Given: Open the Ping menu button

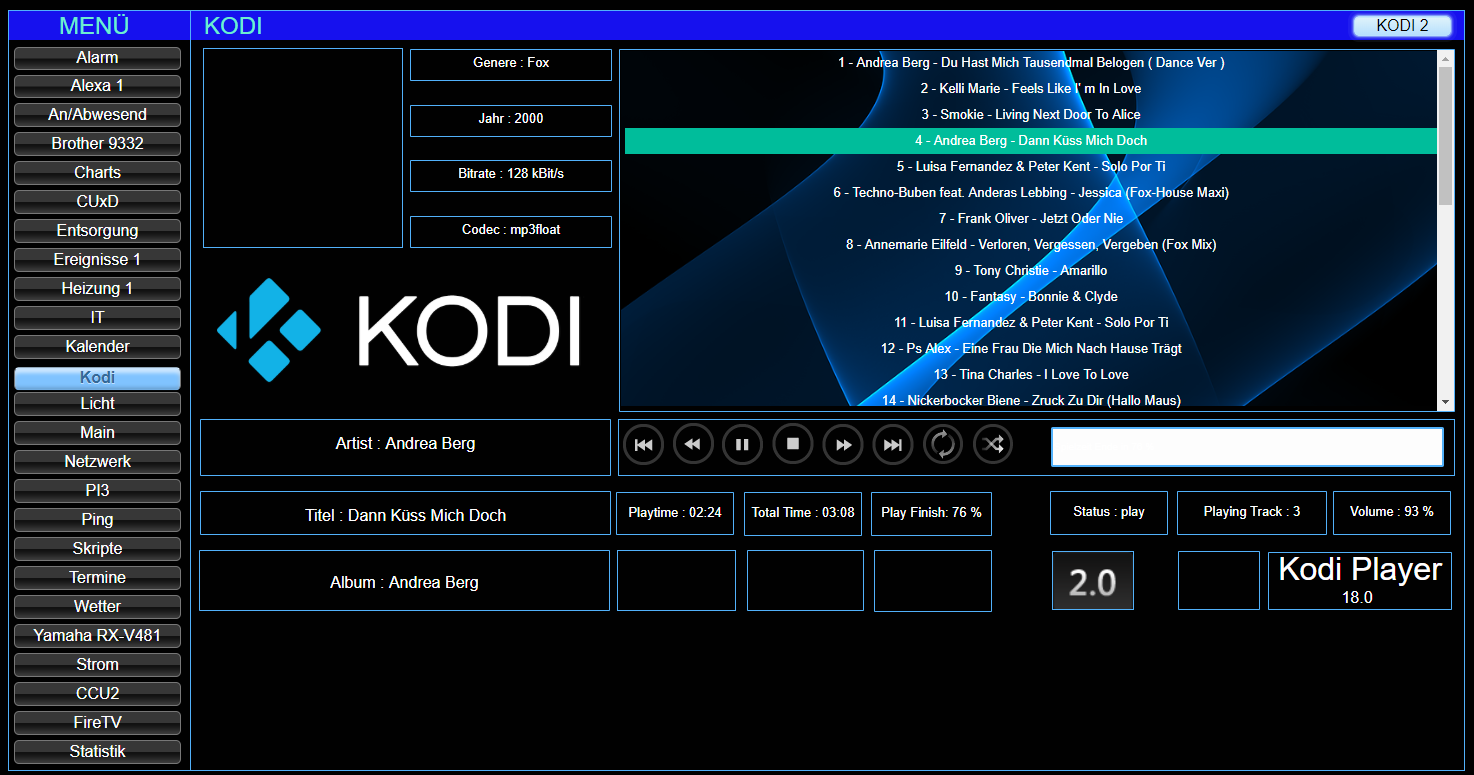Looking at the screenshot, I should [x=97, y=520].
